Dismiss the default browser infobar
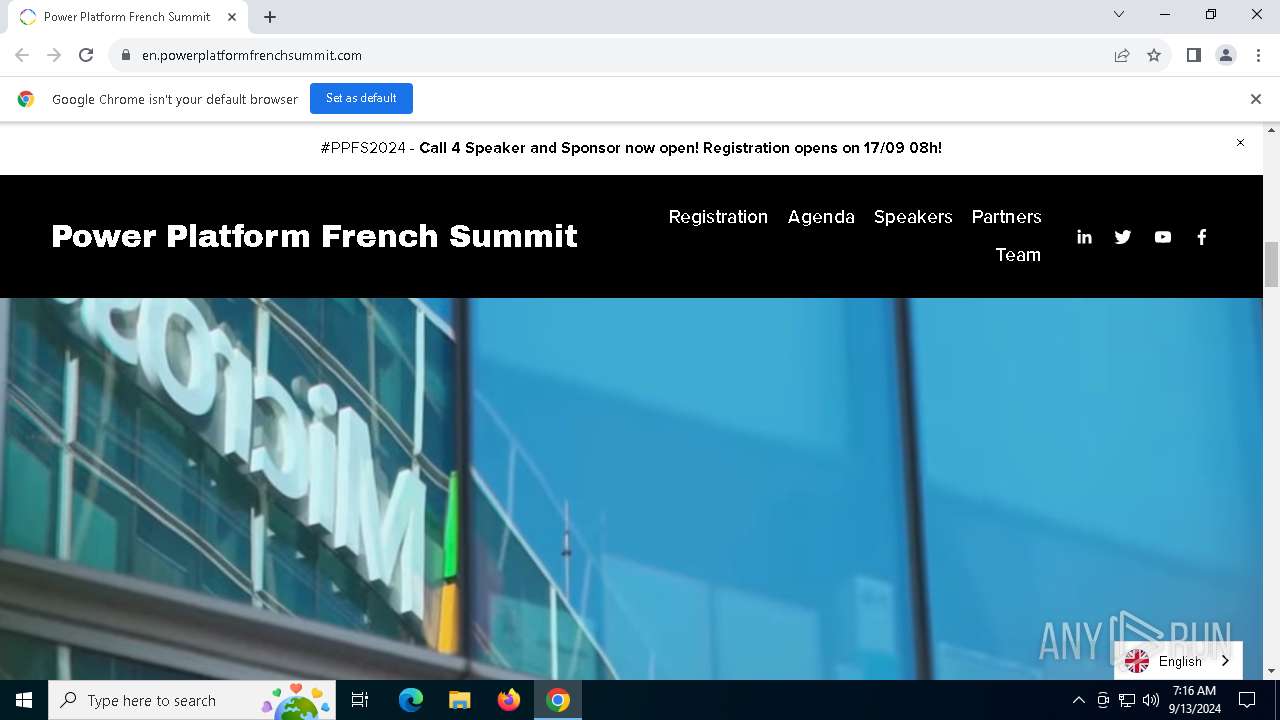 (x=1256, y=99)
